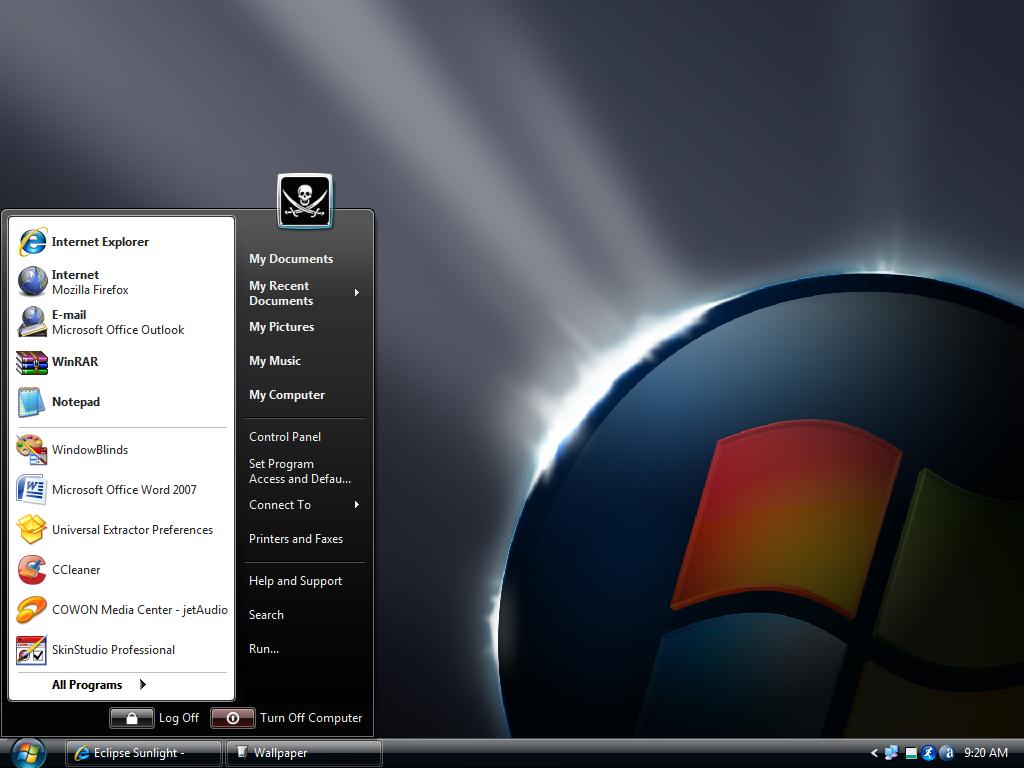The height and width of the screenshot is (768, 1024).
Task: Open Control Panel from the Start menu
Action: click(285, 437)
